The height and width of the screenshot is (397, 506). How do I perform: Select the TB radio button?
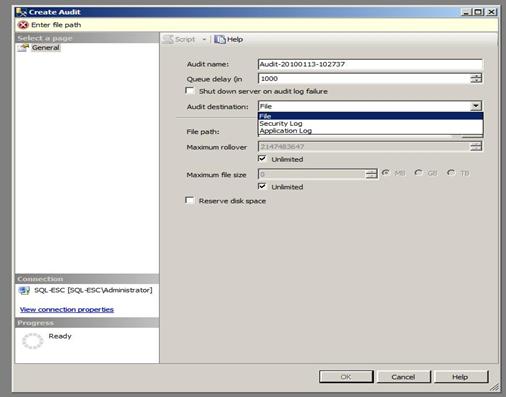(x=451, y=173)
